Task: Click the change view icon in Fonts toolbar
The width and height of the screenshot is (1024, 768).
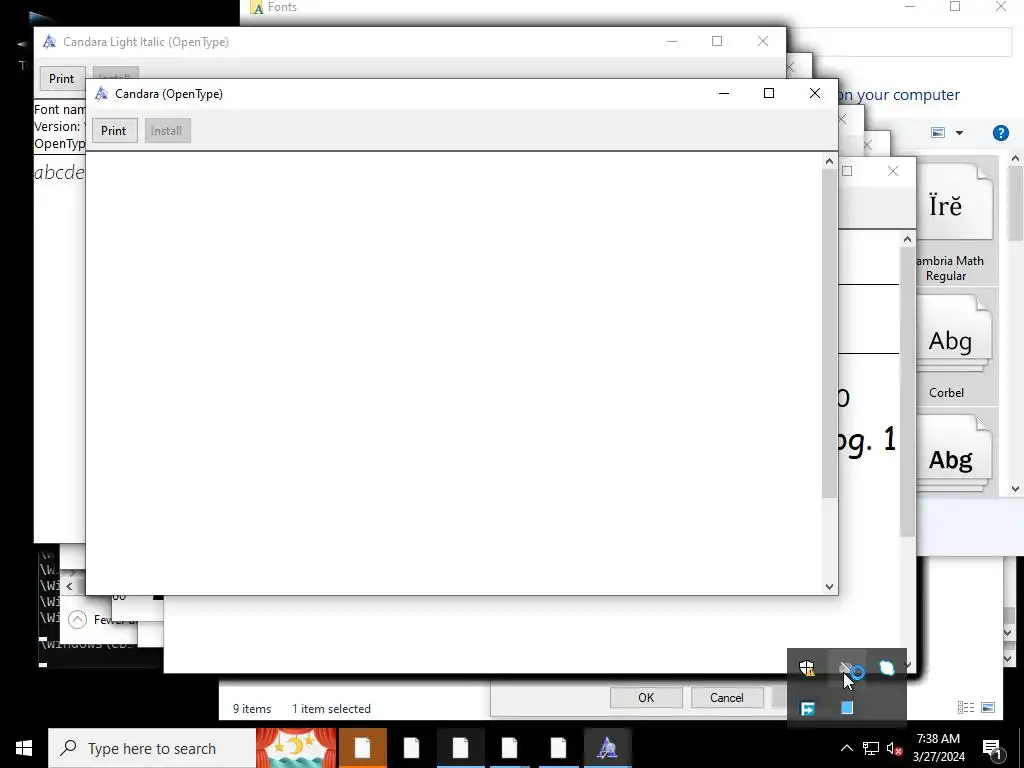Action: [938, 133]
